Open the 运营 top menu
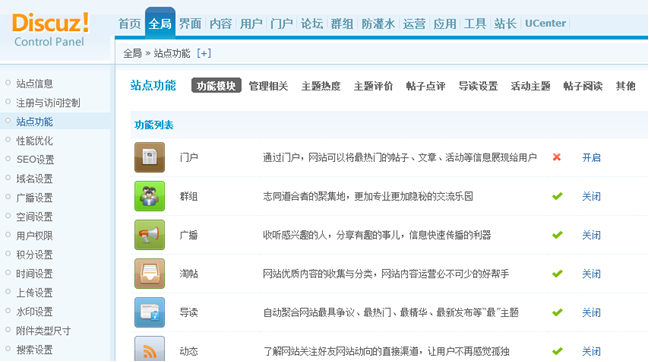Viewport: 649px width, 362px height. (414, 24)
